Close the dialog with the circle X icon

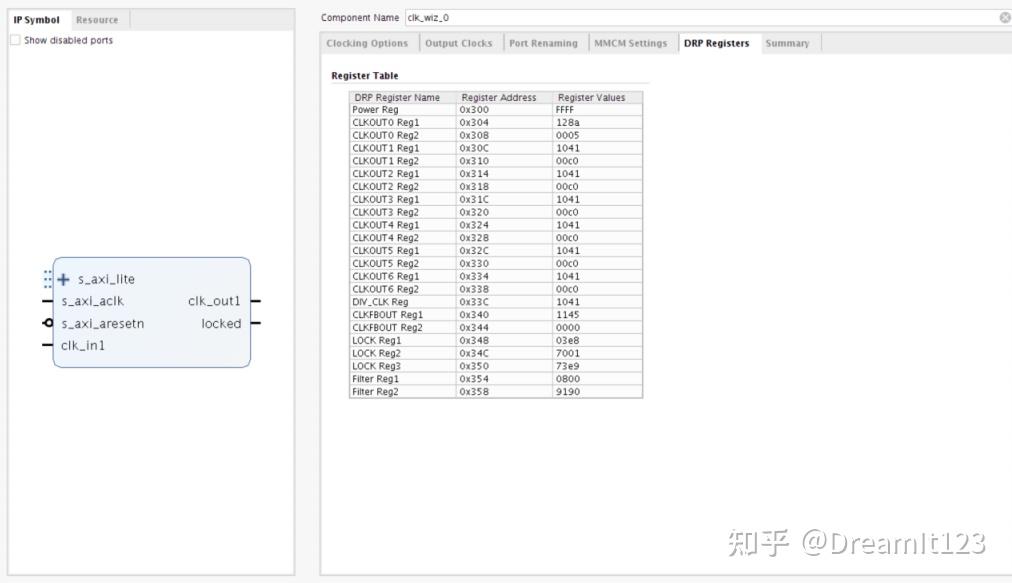click(1003, 17)
